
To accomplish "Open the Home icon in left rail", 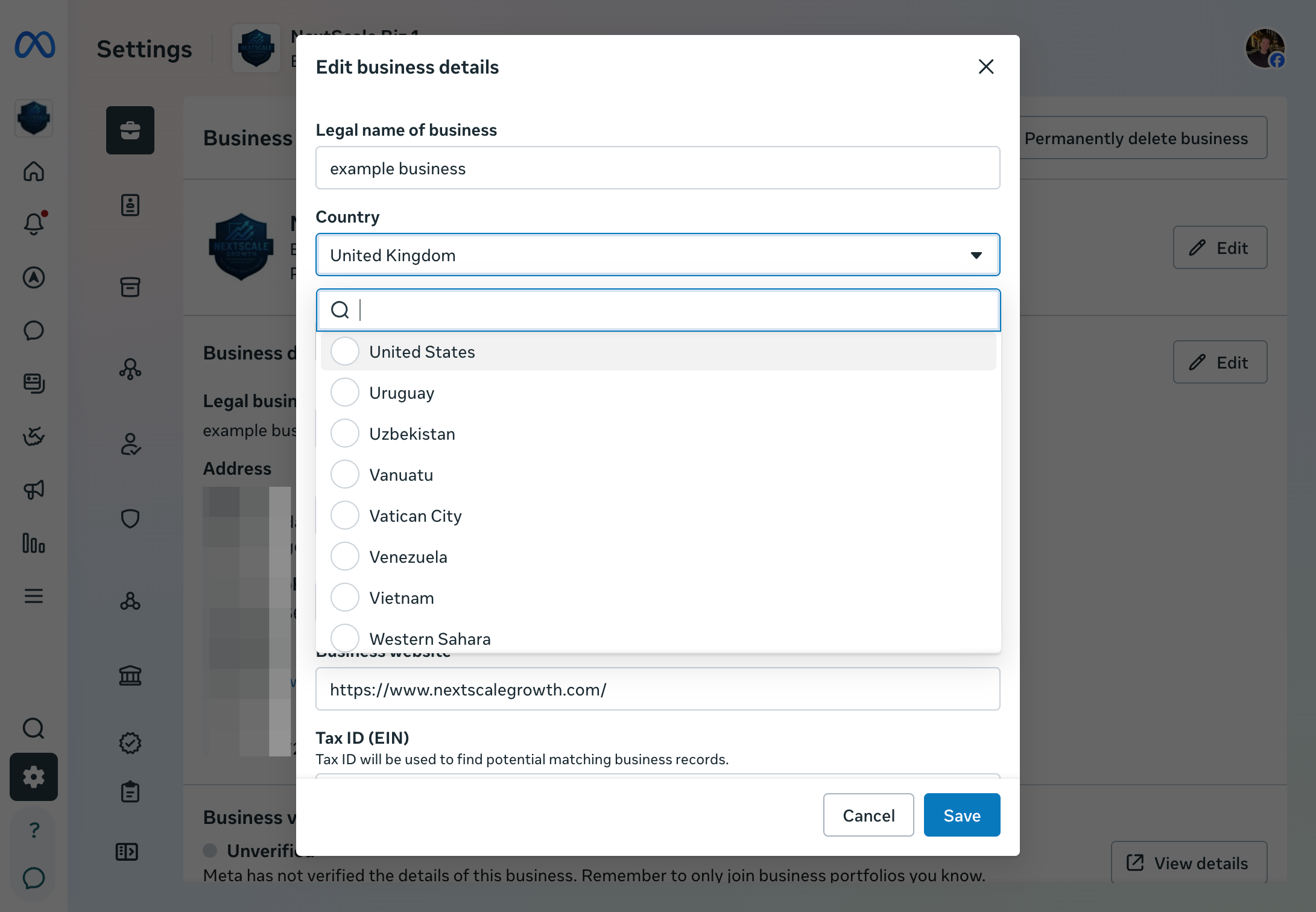I will tap(34, 171).
